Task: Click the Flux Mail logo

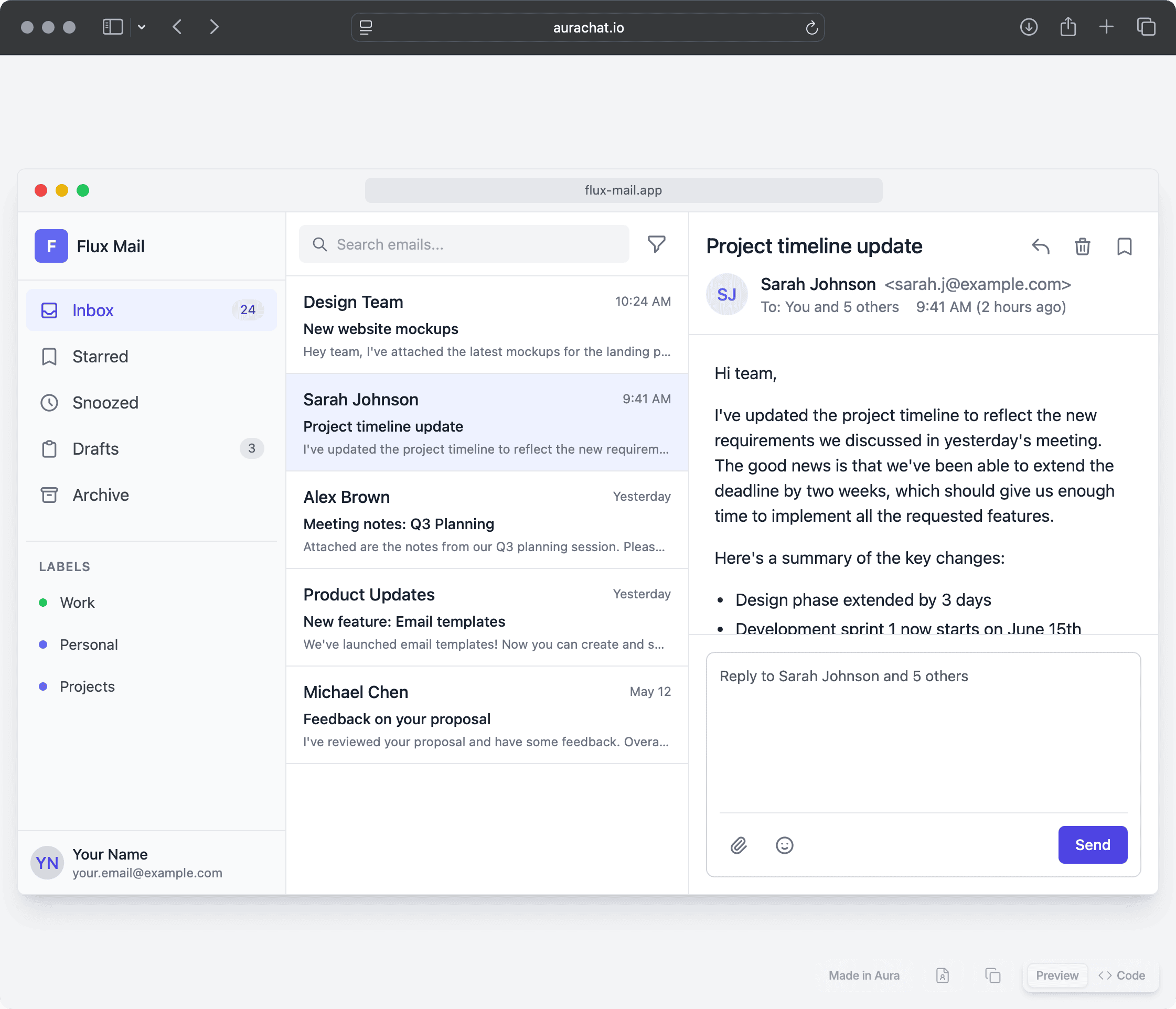Action: point(50,246)
